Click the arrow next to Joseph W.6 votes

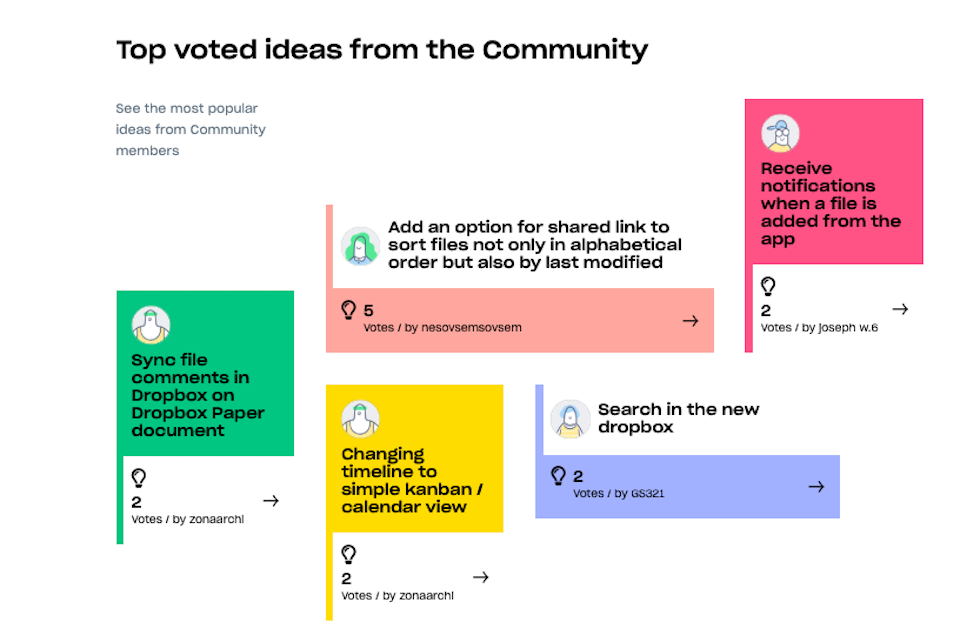(x=900, y=309)
